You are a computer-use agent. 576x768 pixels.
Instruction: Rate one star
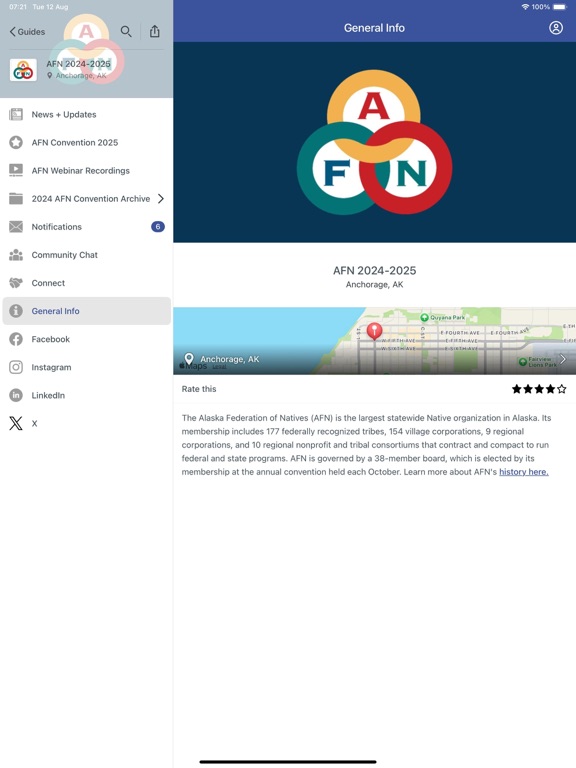(516, 389)
